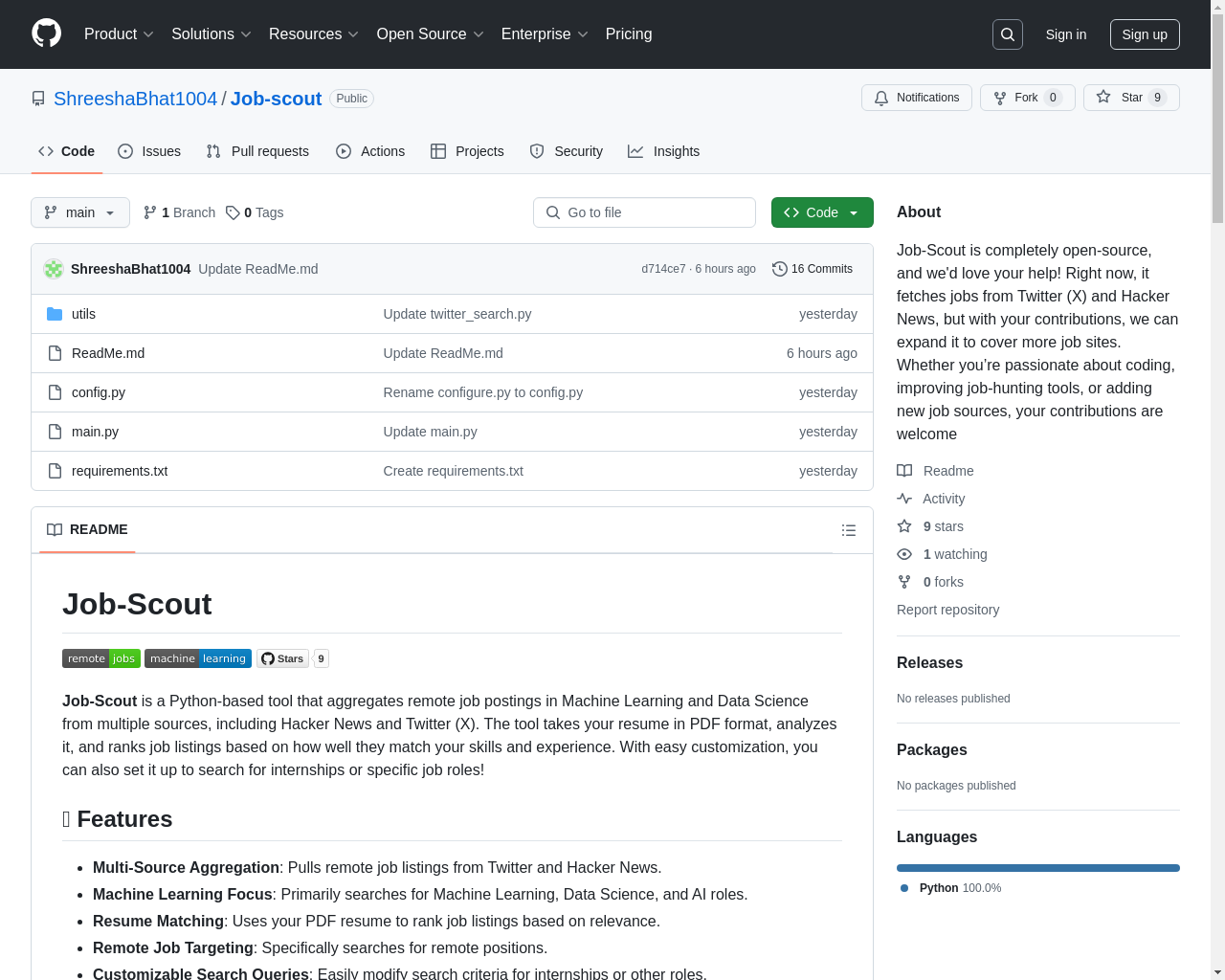The image size is (1225, 980).
Task: Switch to the Actions tab
Action: tap(370, 151)
